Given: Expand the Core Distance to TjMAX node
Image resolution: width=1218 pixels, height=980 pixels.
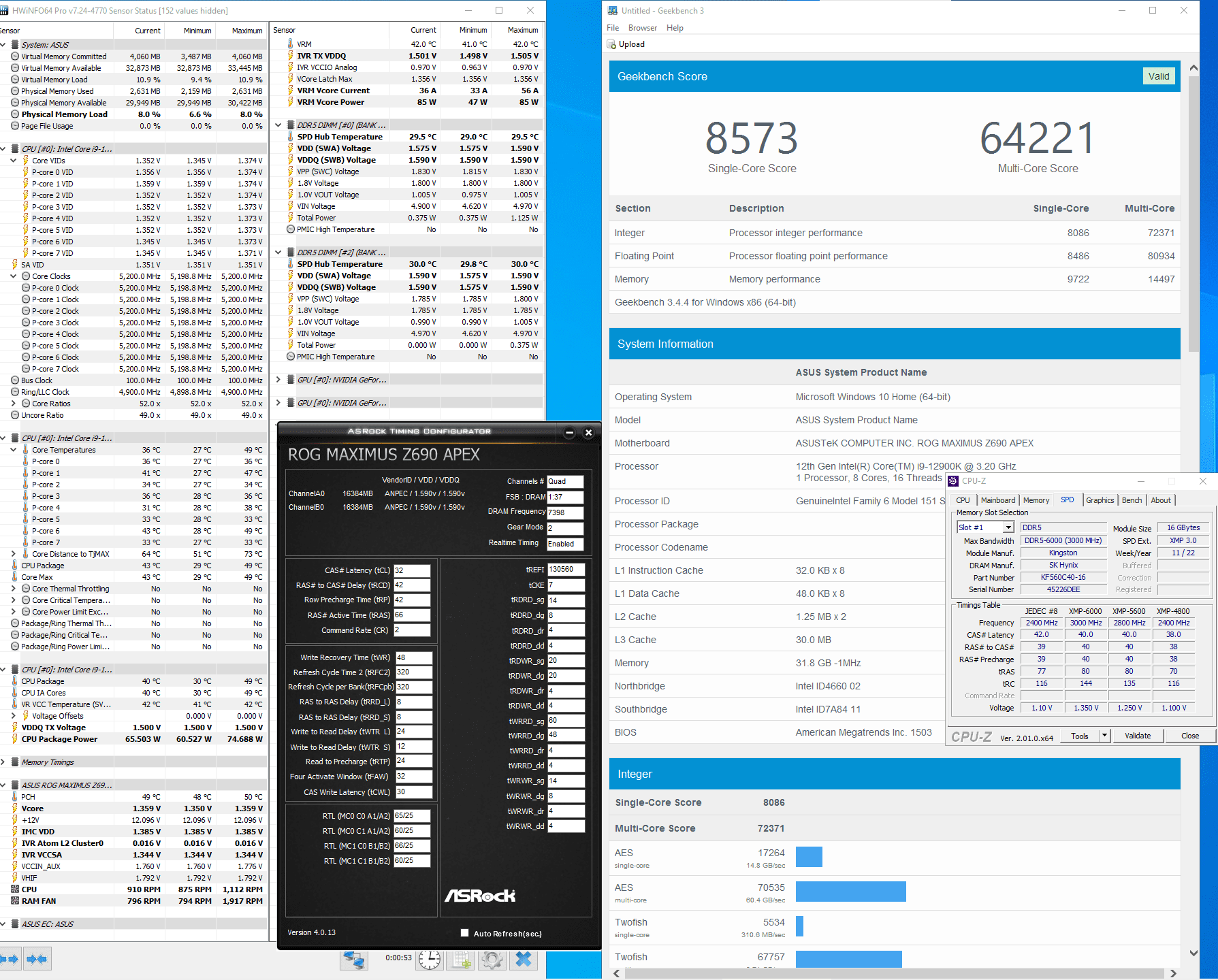Looking at the screenshot, I should click(14, 554).
